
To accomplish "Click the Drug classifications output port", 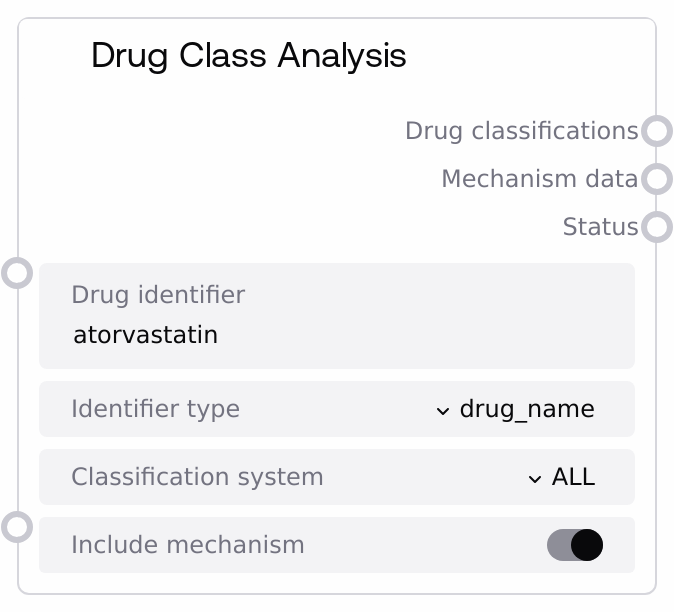I will 656,131.
